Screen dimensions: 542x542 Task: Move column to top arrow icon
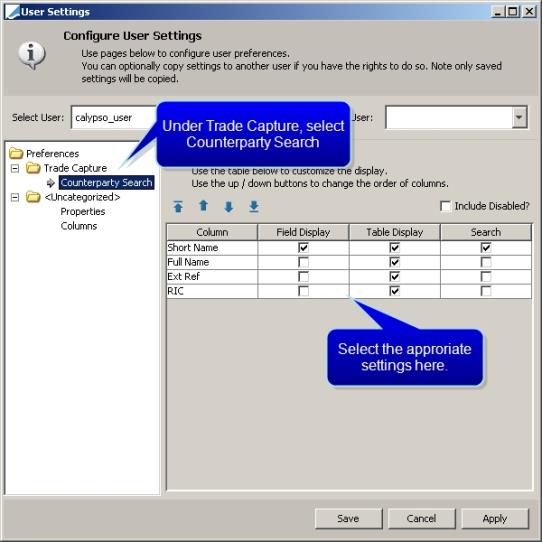tap(178, 206)
